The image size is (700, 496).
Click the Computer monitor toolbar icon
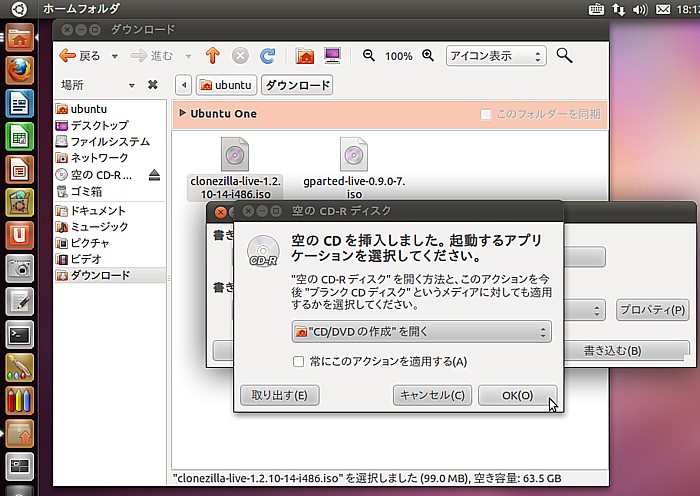(333, 56)
